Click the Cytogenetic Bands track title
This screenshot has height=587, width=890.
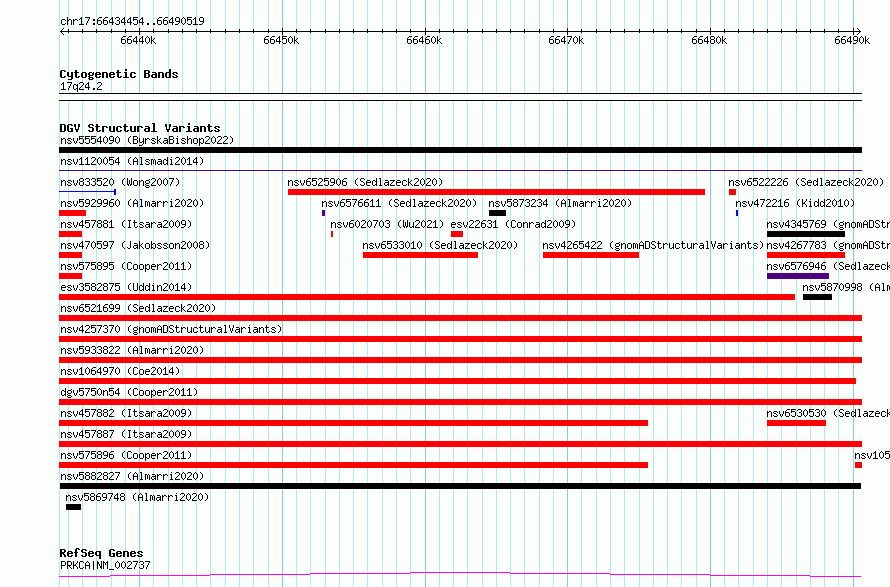coord(119,74)
